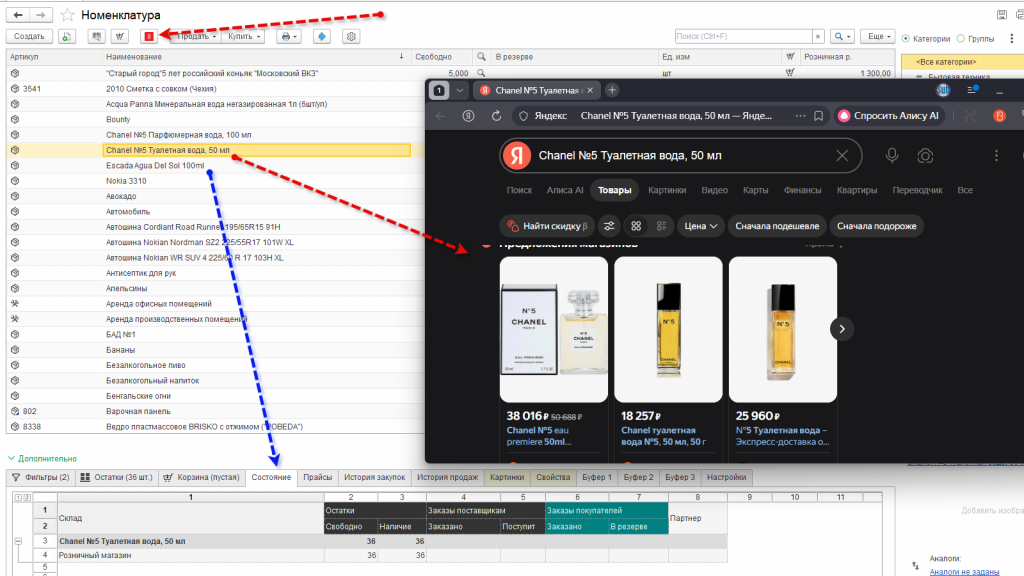Clear the Yandex search query with the X

click(842, 155)
